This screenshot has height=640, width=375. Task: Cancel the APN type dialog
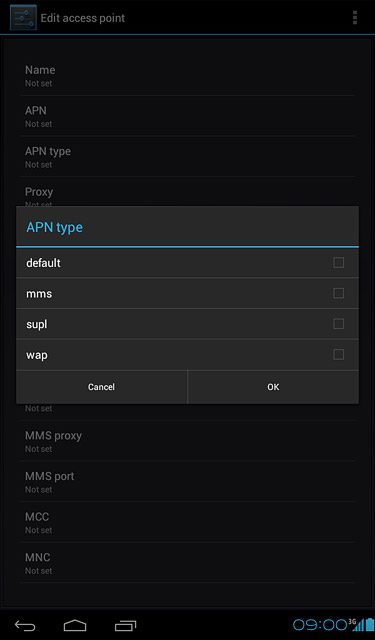point(102,387)
